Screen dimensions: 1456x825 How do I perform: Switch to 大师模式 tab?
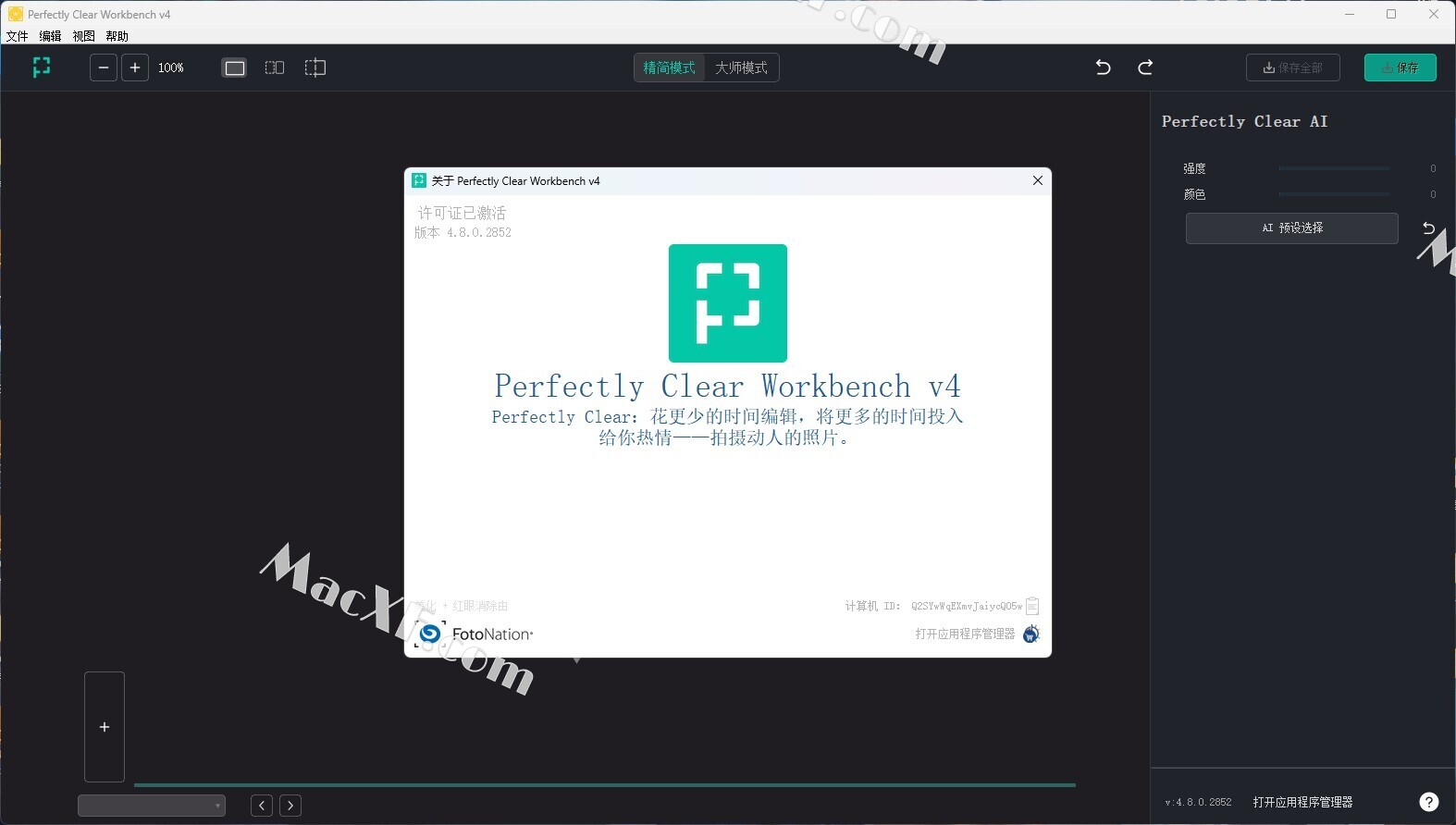click(x=741, y=68)
